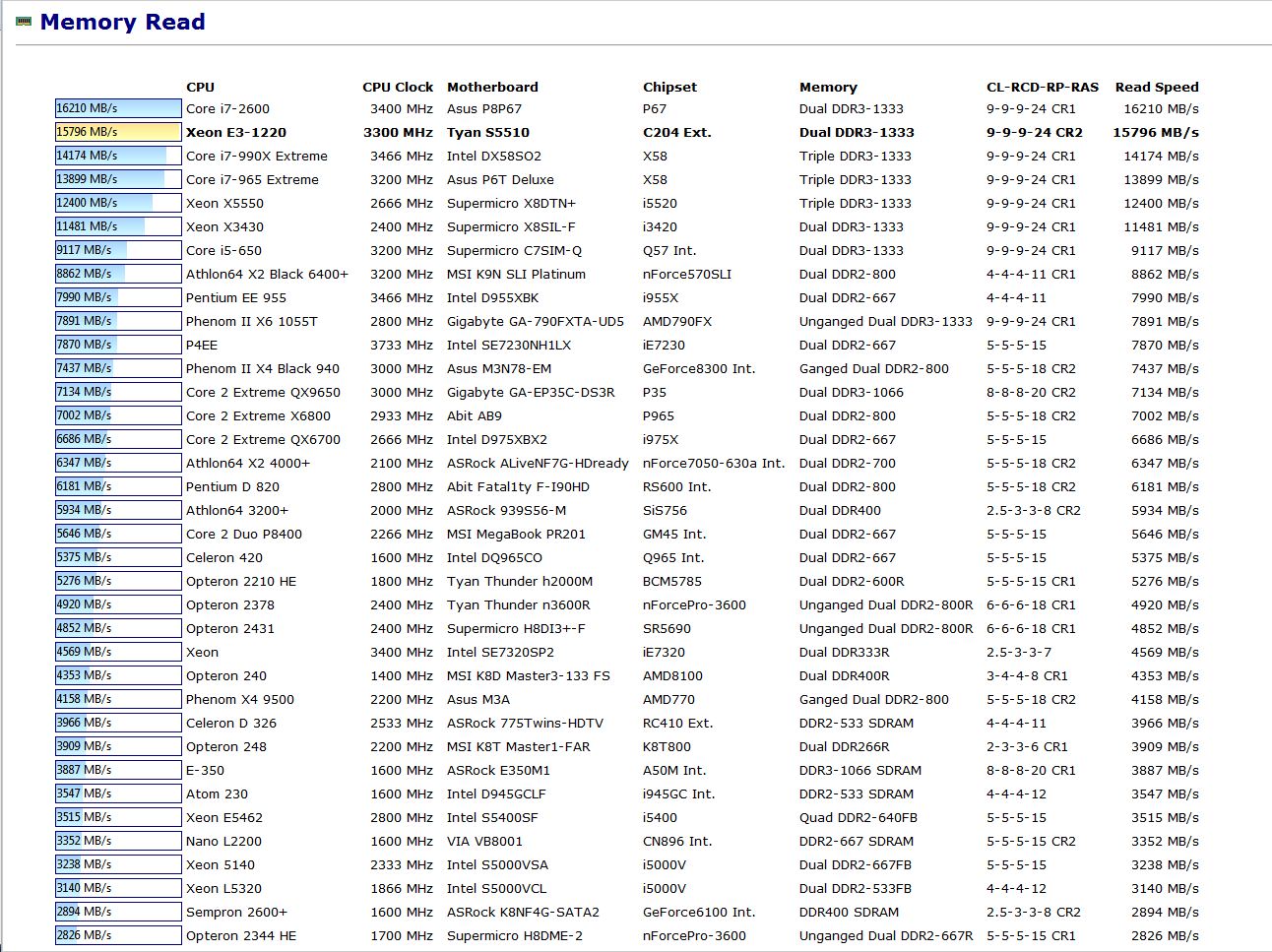This screenshot has height=952, width=1272.
Task: Click the highlighted 15796 MB/s yellow bar
Action: click(118, 132)
